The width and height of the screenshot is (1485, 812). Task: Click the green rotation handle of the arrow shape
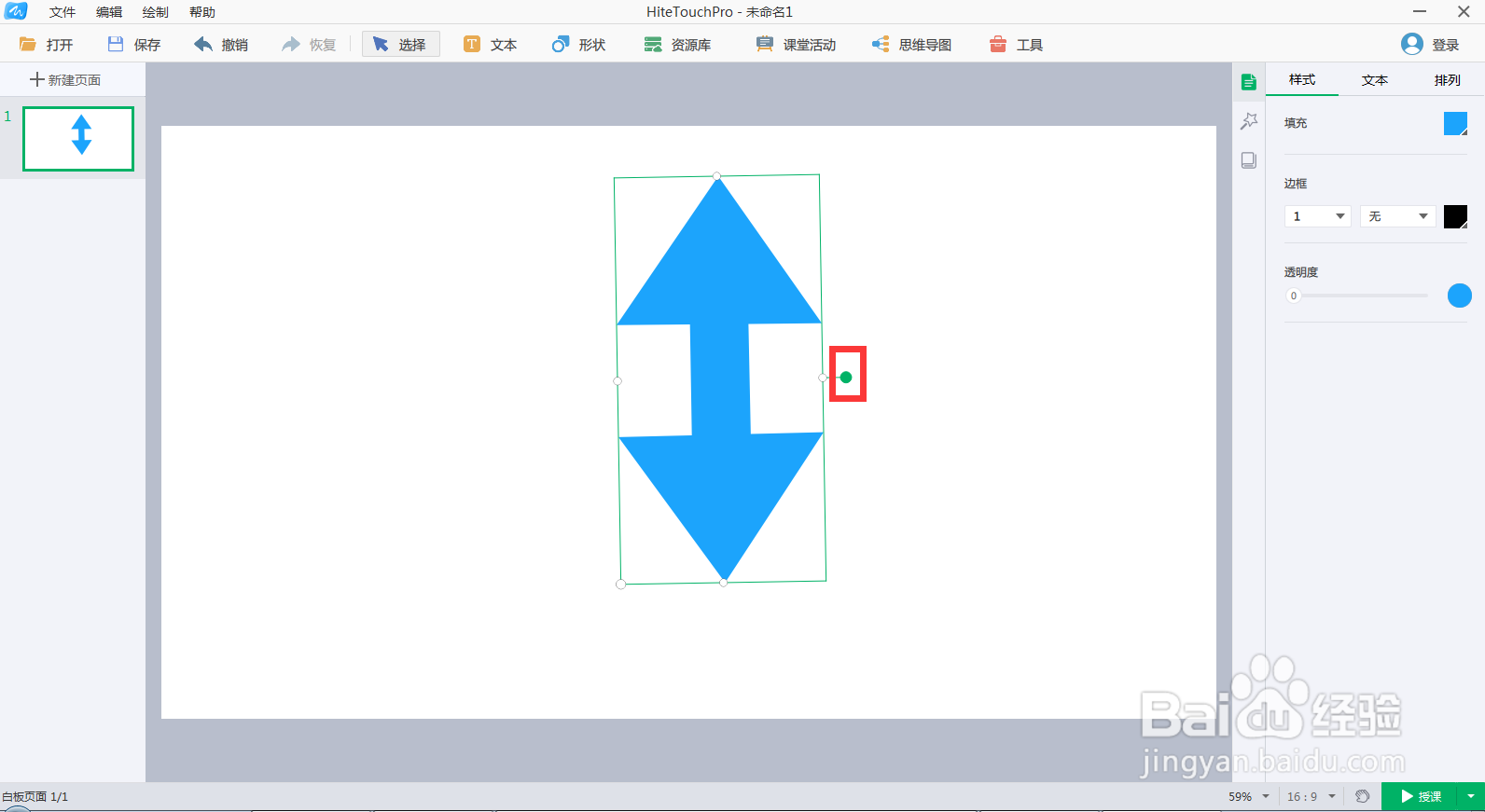tap(846, 378)
